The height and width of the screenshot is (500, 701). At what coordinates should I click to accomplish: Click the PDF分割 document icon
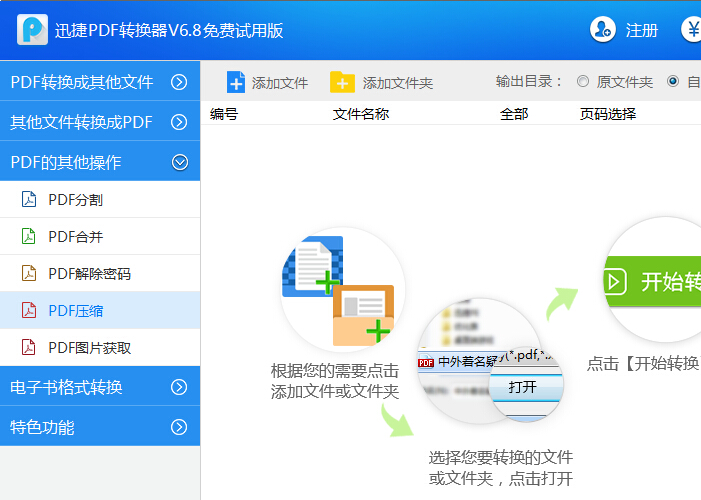pos(29,199)
